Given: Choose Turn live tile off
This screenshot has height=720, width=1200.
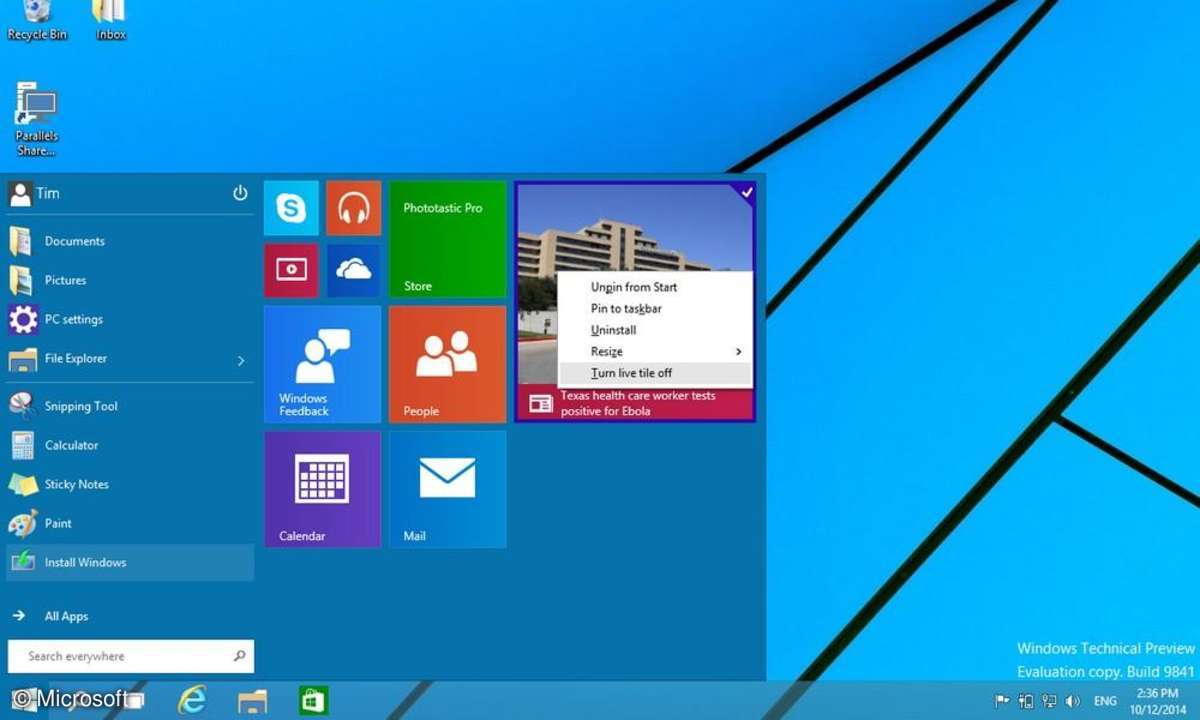Looking at the screenshot, I should click(654, 373).
